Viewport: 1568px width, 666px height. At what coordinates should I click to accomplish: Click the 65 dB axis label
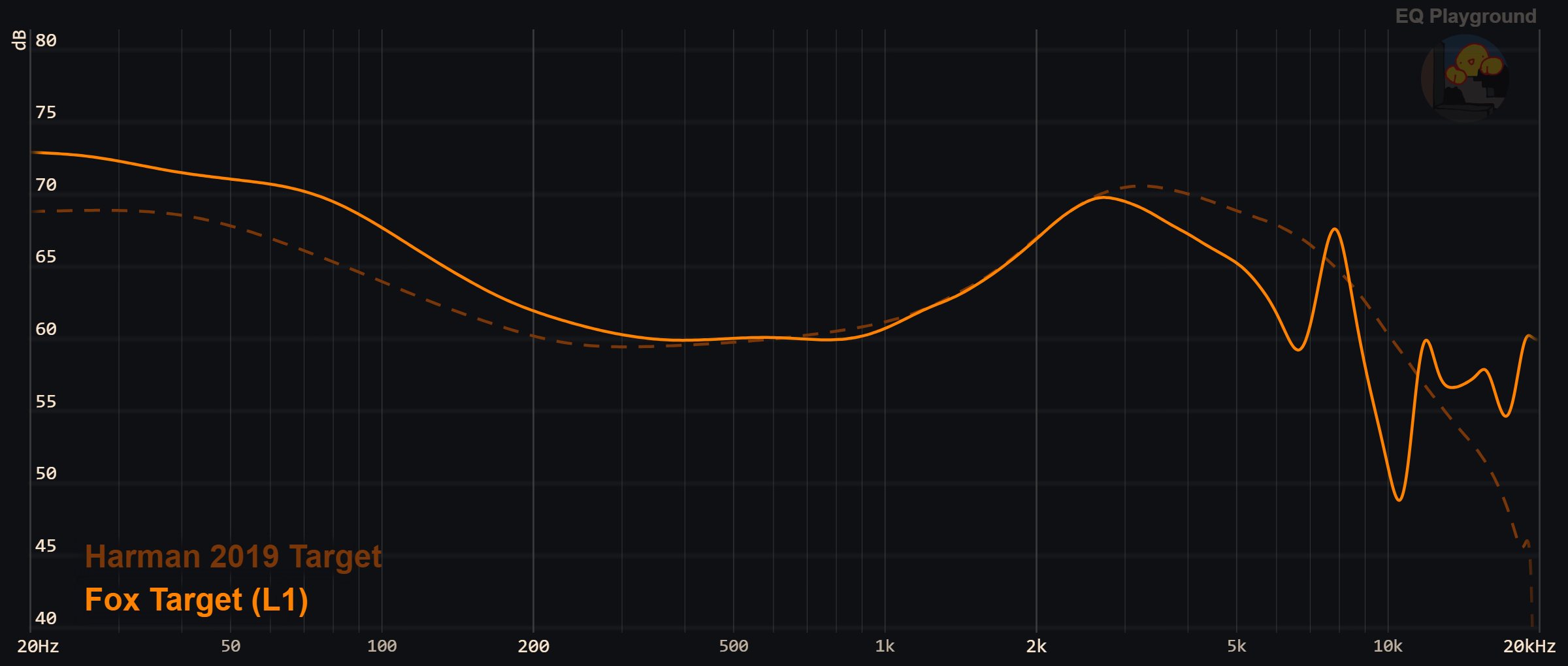(x=46, y=257)
